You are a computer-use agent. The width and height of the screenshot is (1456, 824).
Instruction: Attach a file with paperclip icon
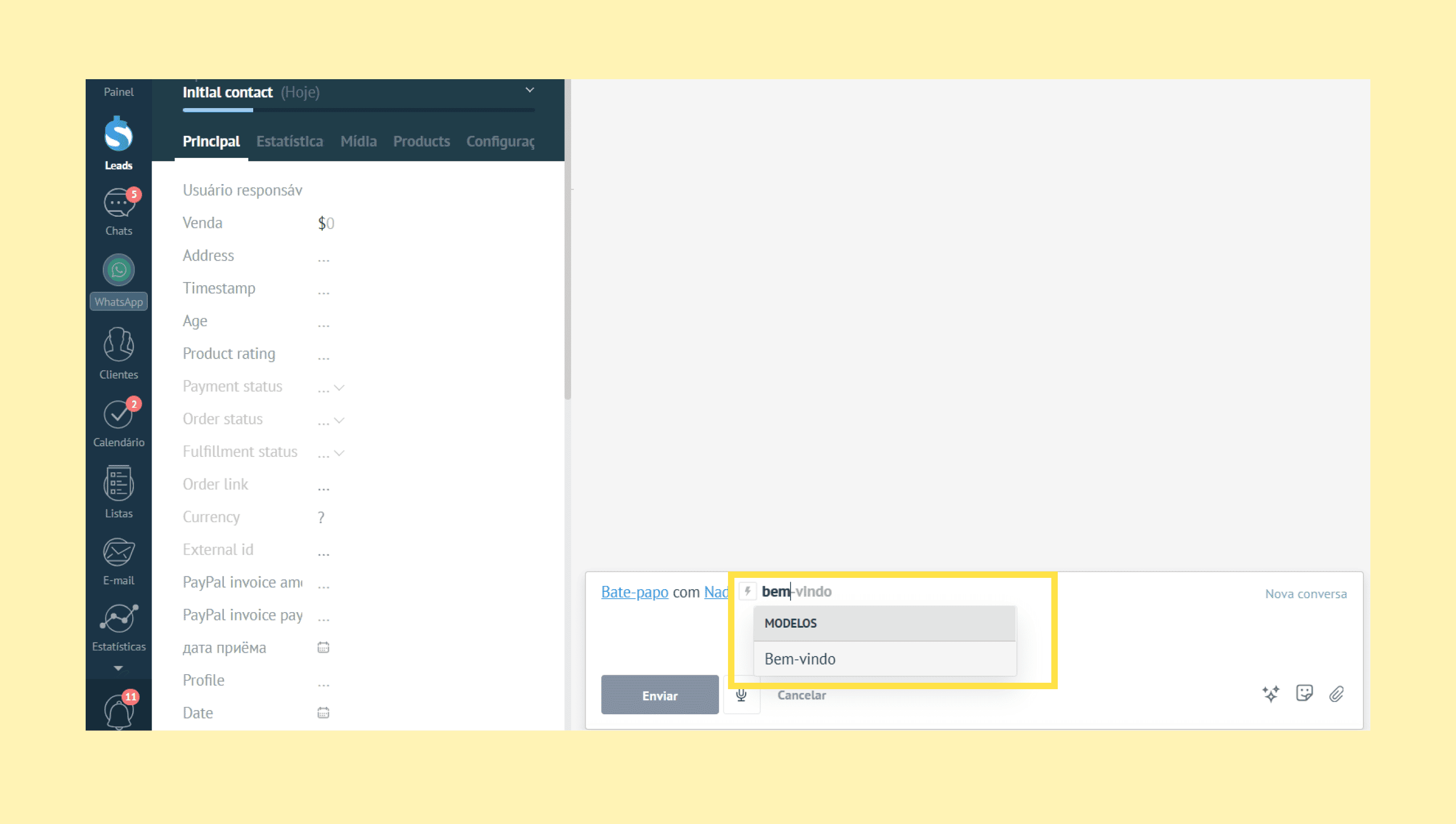[x=1336, y=694]
